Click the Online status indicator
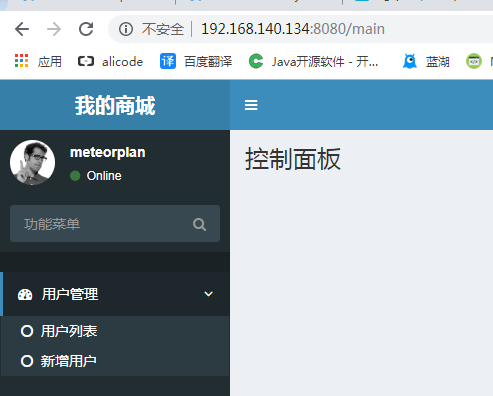Viewport: 493px width, 396px height. point(96,176)
